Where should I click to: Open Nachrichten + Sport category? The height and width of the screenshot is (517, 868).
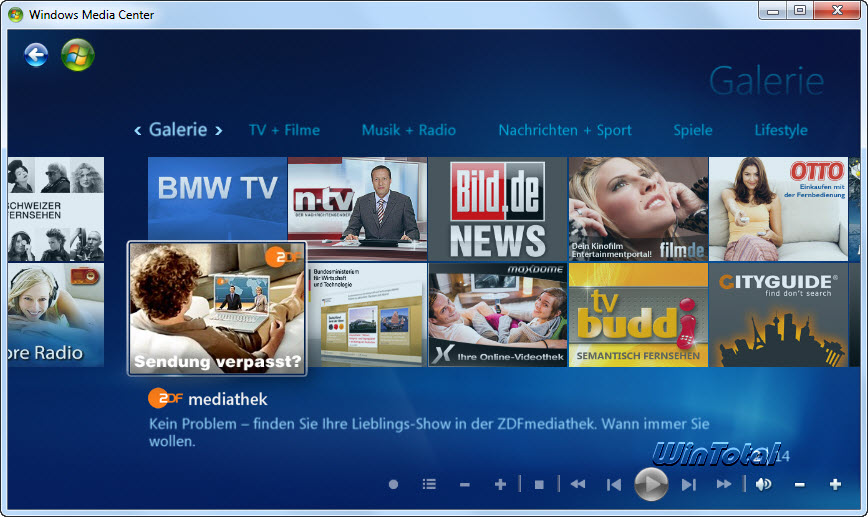tap(565, 131)
